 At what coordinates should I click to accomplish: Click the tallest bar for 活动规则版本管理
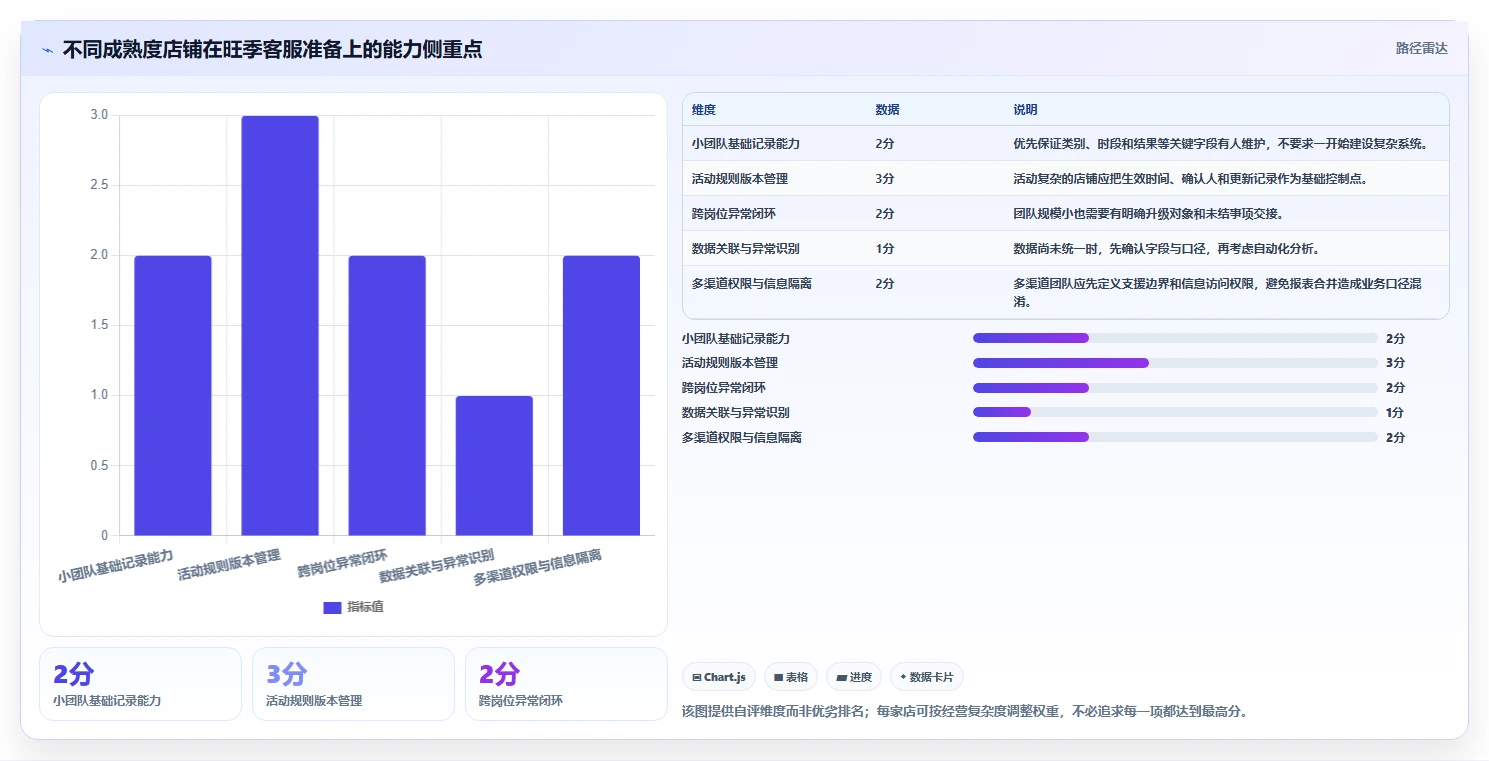280,325
